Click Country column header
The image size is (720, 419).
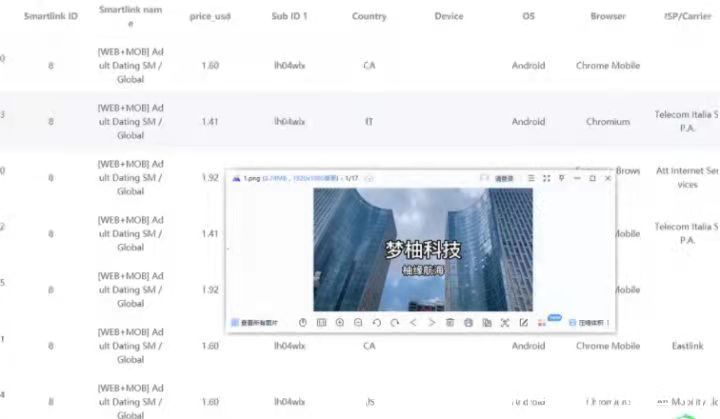tap(369, 16)
